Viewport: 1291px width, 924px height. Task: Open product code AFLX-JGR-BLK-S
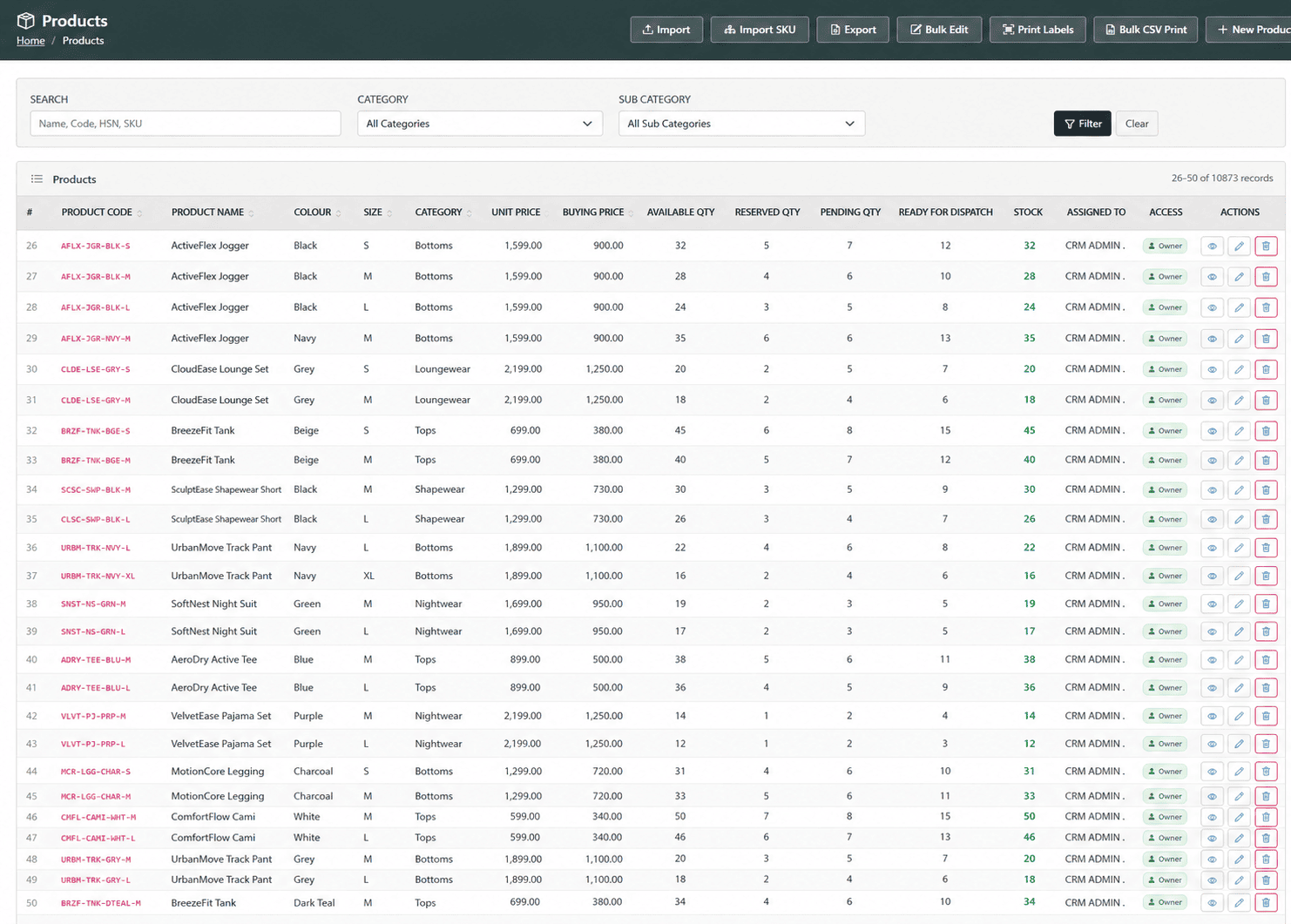(x=96, y=246)
